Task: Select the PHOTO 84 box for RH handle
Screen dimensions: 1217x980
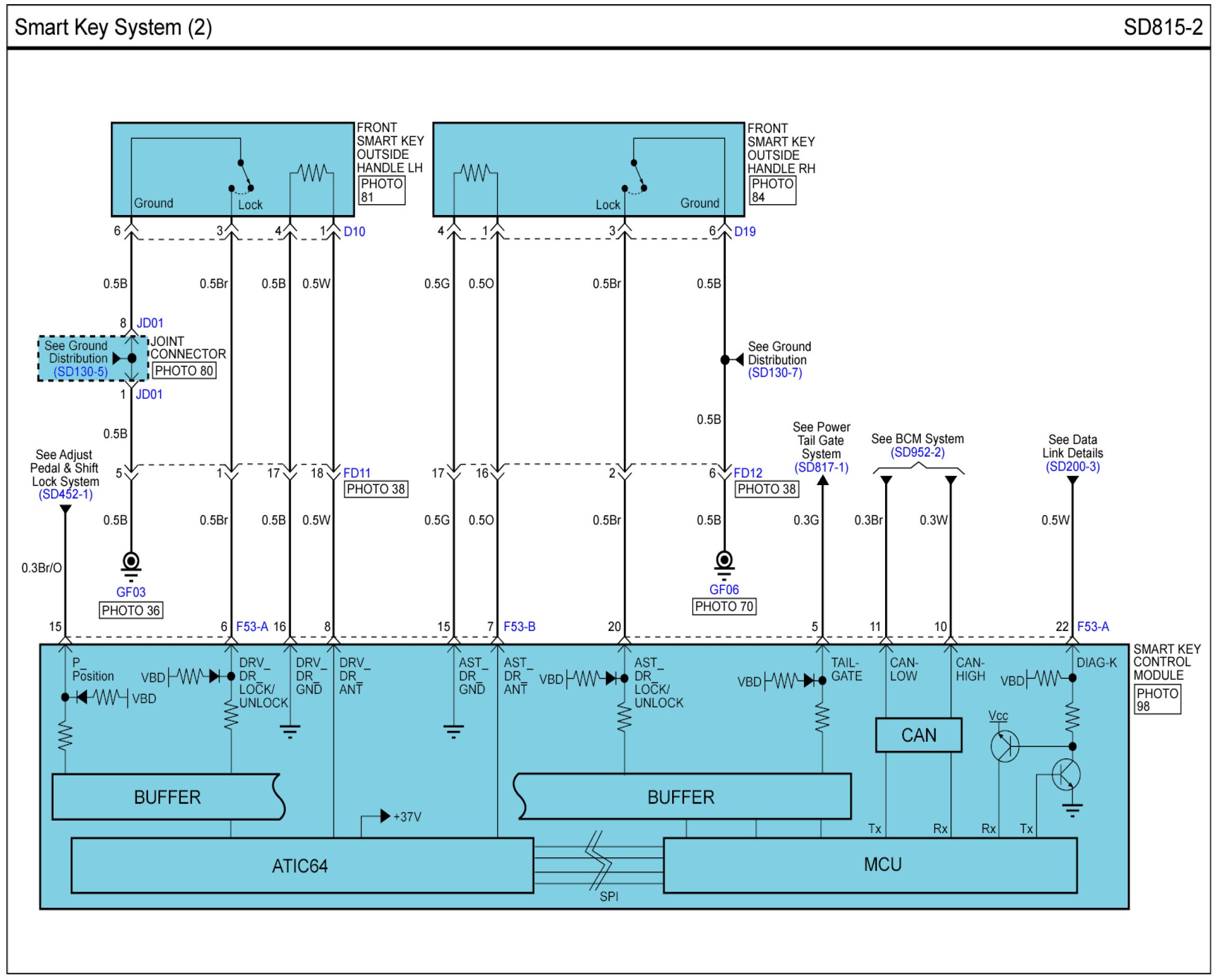Action: [x=772, y=190]
